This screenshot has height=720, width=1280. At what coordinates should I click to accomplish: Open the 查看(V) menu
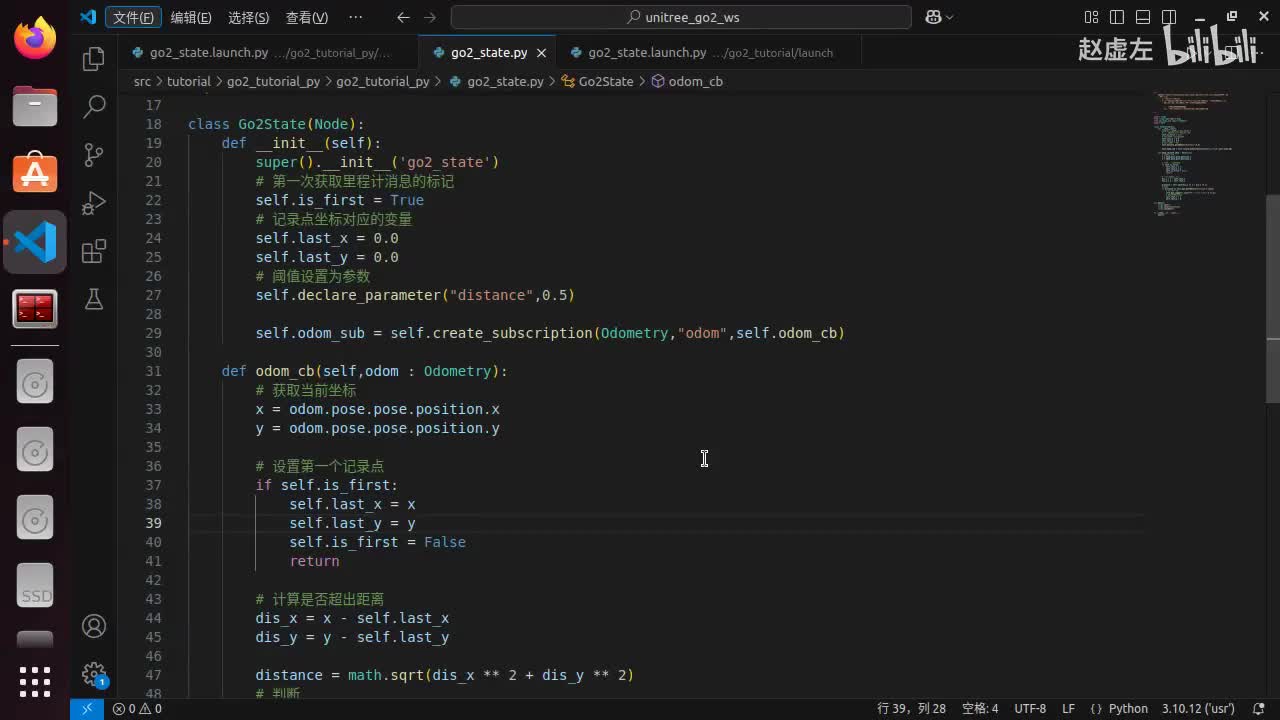click(x=307, y=17)
